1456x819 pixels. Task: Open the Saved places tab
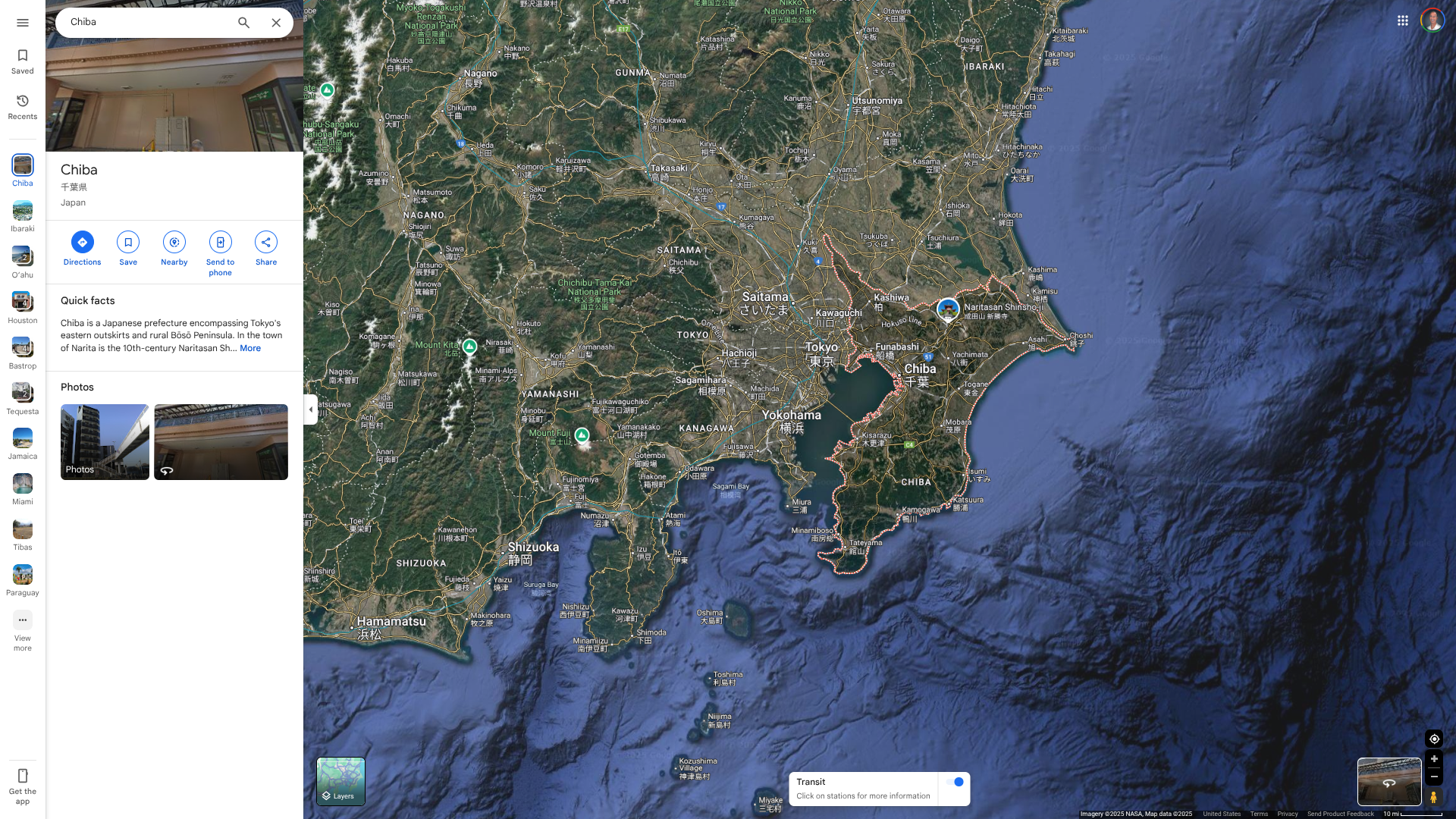click(23, 61)
